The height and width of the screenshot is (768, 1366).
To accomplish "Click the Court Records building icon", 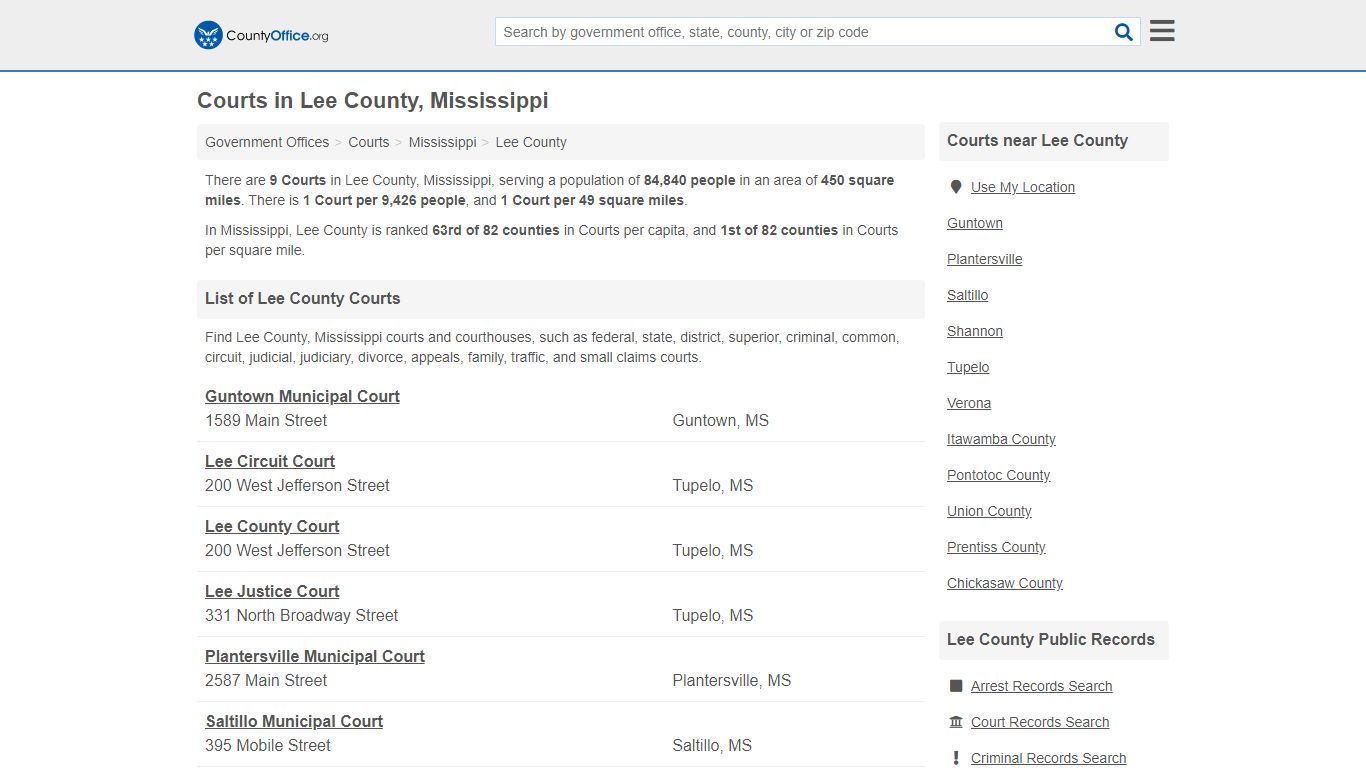I will (x=956, y=722).
